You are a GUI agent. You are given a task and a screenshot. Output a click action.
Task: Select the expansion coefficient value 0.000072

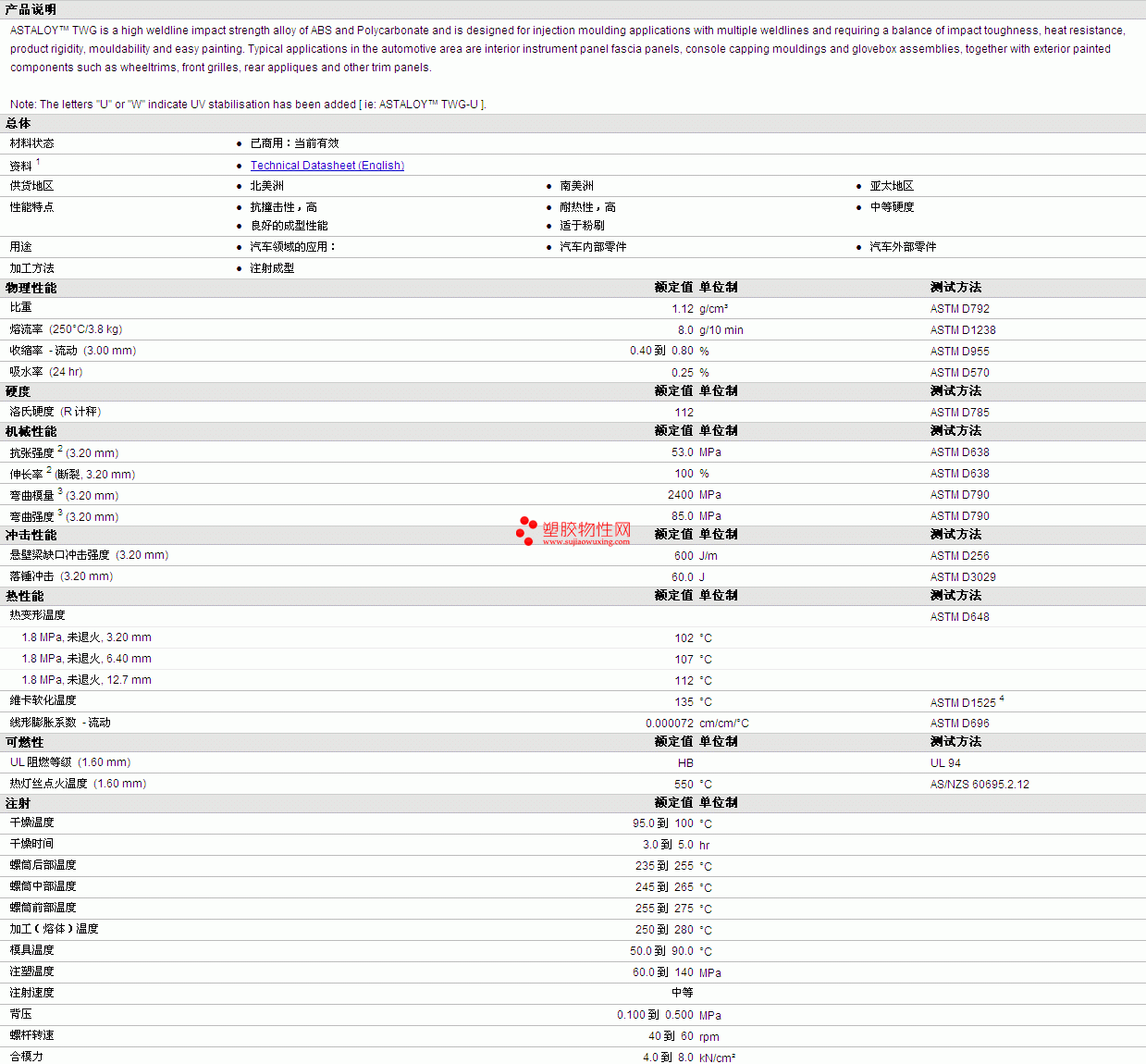[x=670, y=724]
